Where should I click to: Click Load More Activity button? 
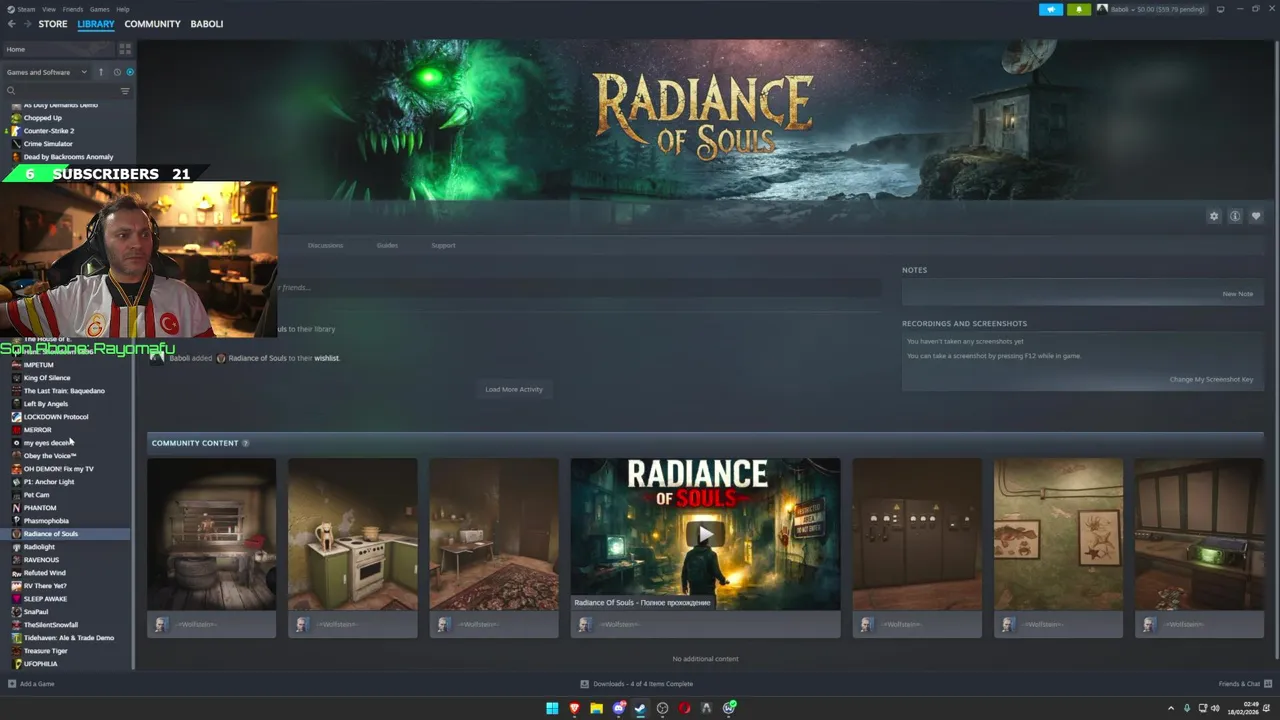[514, 389]
